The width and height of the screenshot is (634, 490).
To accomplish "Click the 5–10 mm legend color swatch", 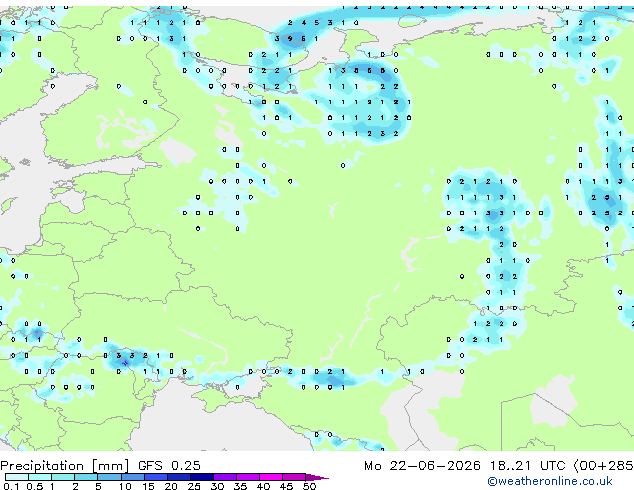I will point(110,477).
